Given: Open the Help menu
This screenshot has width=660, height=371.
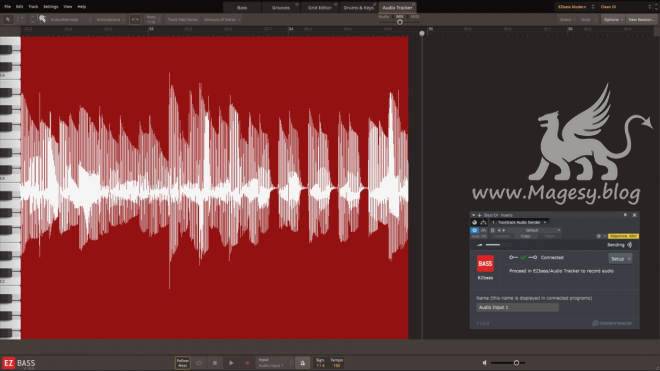Looking at the screenshot, I should [x=82, y=7].
